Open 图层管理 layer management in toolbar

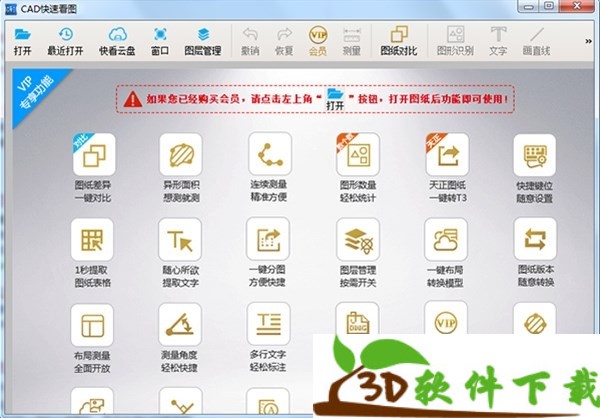click(x=203, y=41)
